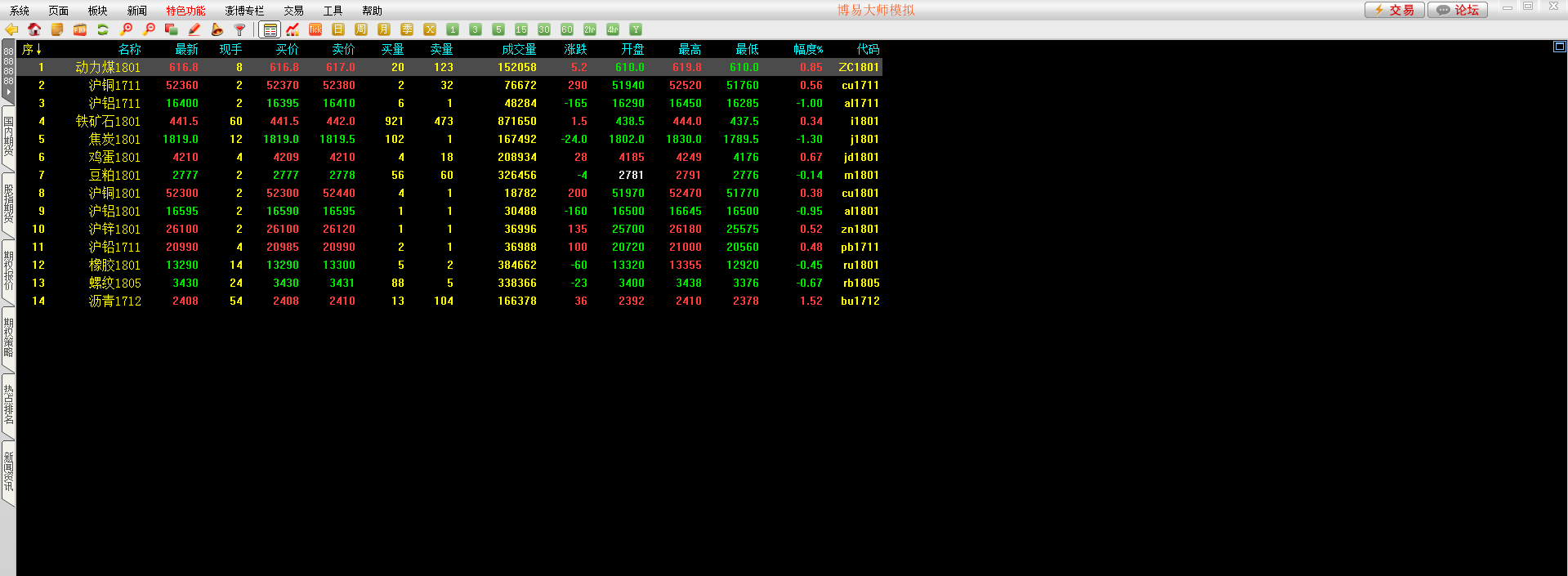Toggle the quote list view button
Image resolution: width=1568 pixels, height=576 pixels.
click(270, 29)
